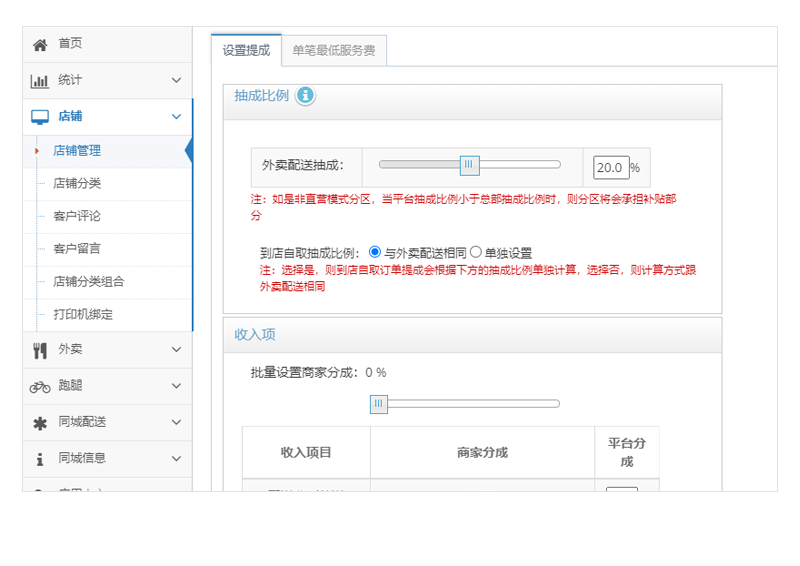Click the bicycle icon for 跑腿

point(40,387)
